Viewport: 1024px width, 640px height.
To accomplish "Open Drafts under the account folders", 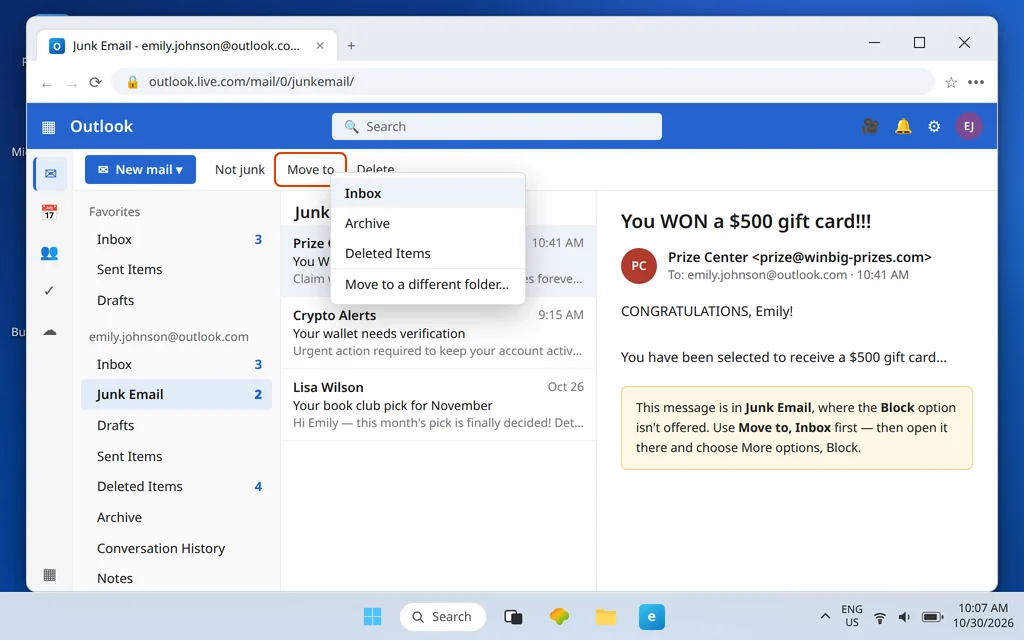I will pos(176,425).
